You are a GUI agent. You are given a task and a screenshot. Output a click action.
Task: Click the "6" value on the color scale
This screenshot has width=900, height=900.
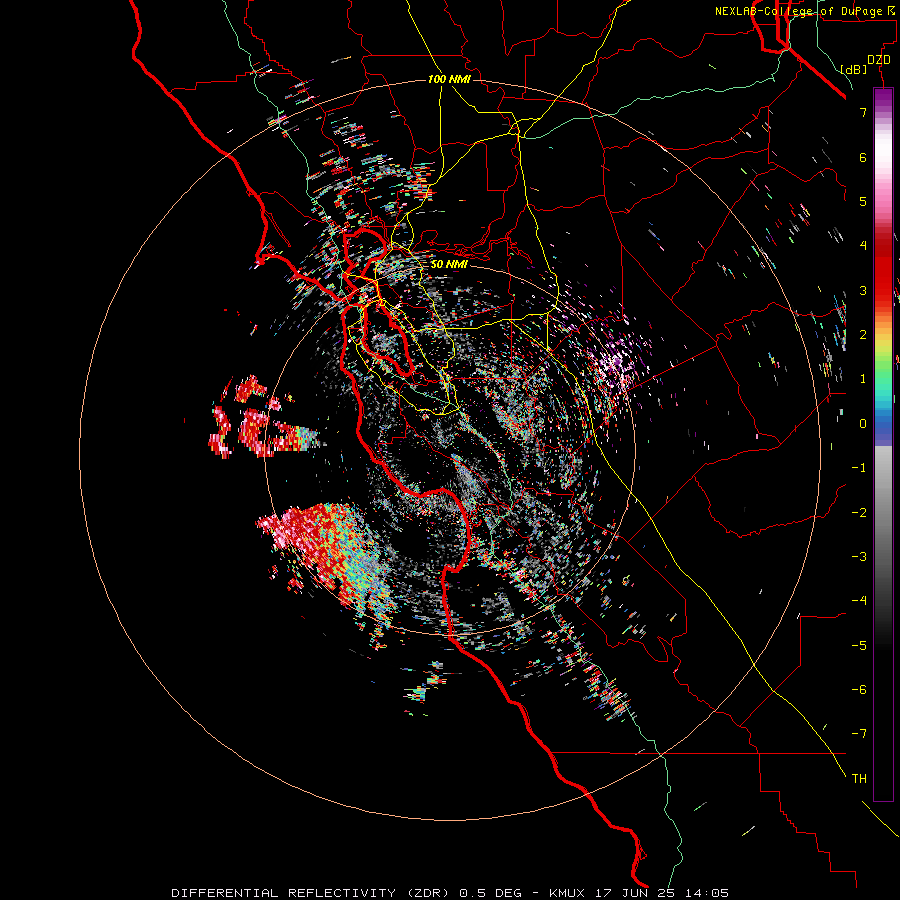tap(863, 157)
